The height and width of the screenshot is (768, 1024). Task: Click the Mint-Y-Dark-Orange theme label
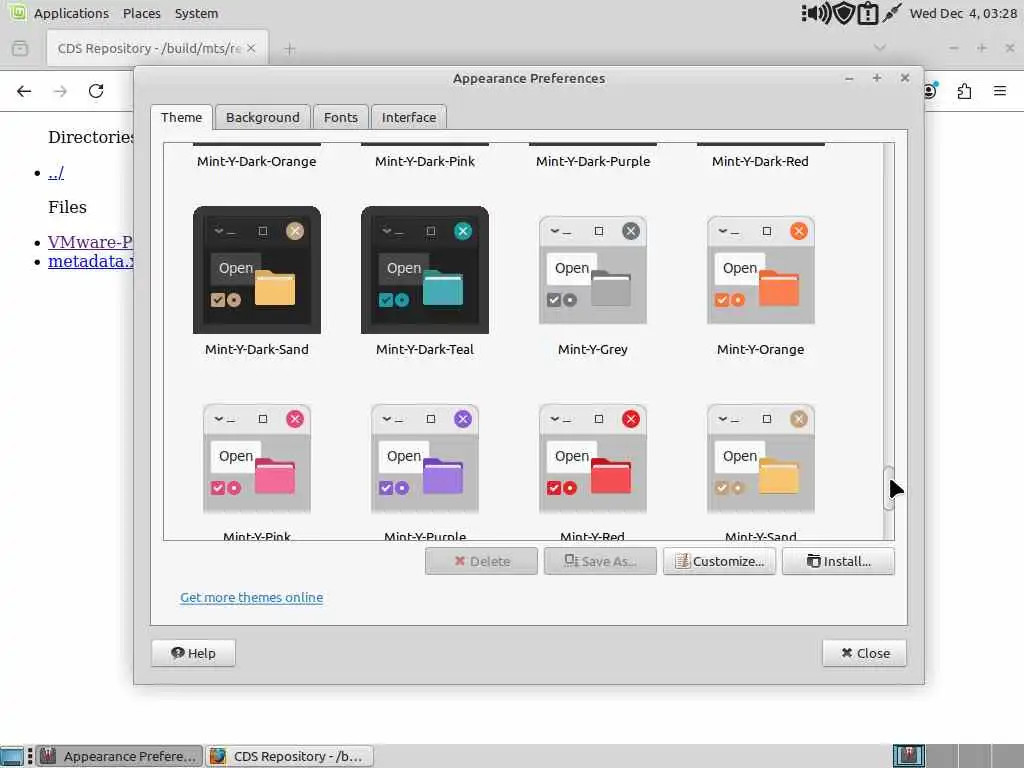[x=257, y=161]
